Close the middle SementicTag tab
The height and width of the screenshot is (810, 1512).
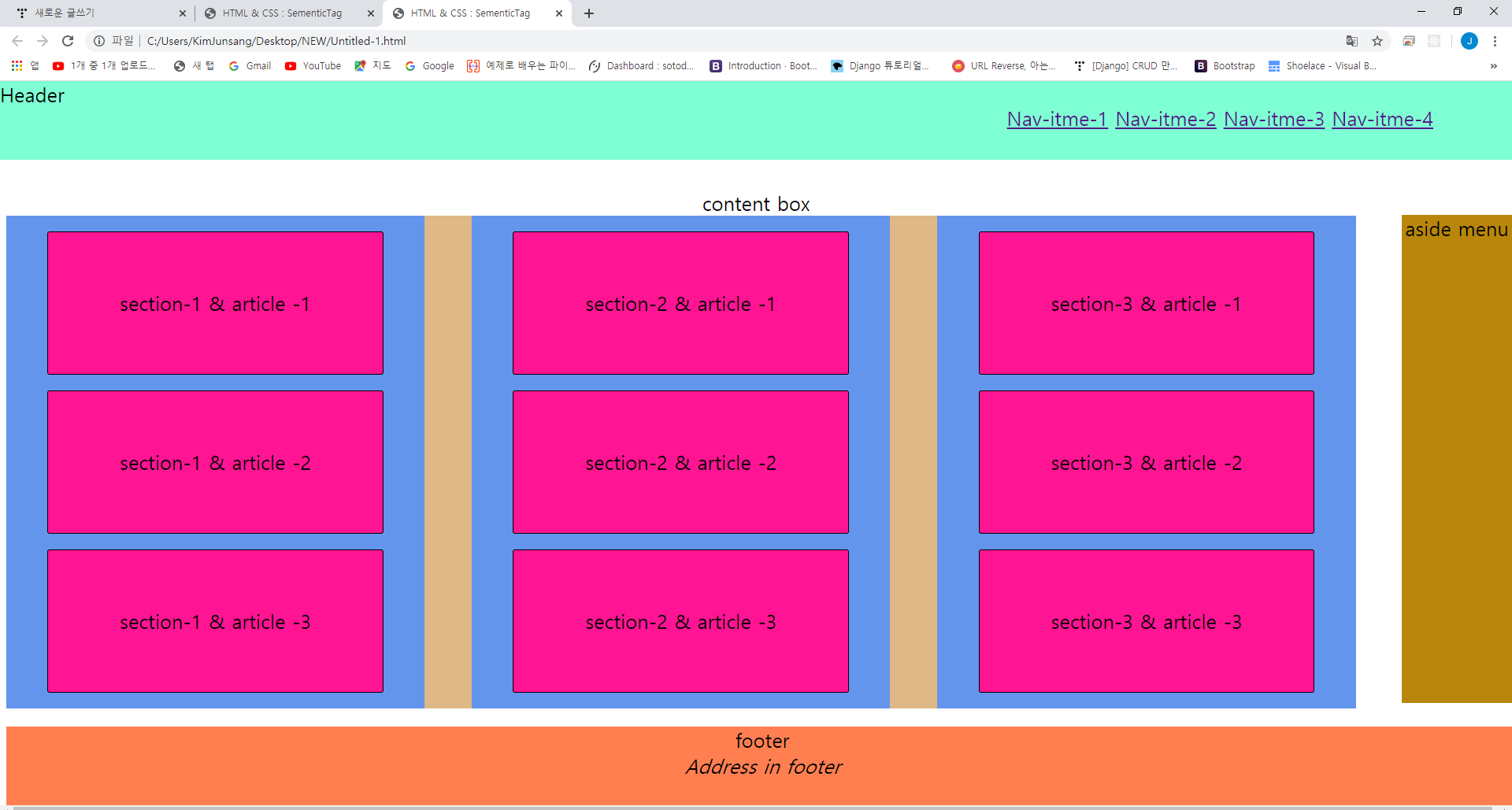371,13
